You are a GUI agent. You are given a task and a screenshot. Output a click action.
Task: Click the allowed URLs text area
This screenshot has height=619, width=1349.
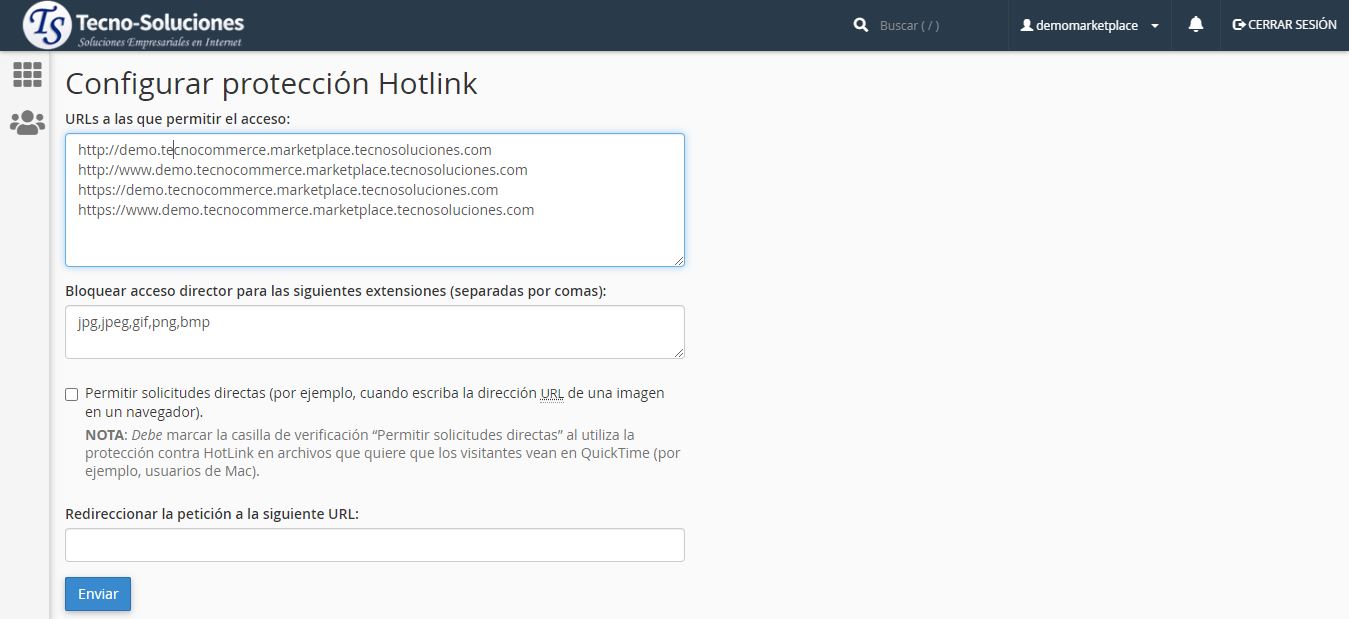point(374,236)
